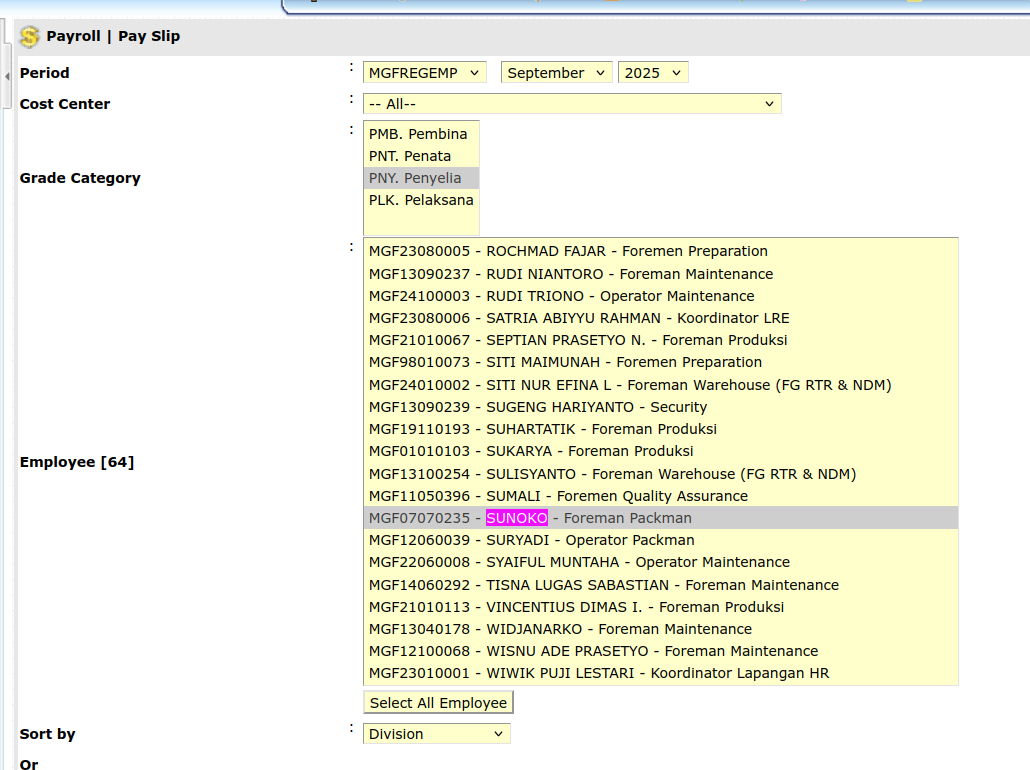Image resolution: width=1030 pixels, height=770 pixels.
Task: Pick PLK. Pelaksana grade category
Action: point(421,200)
